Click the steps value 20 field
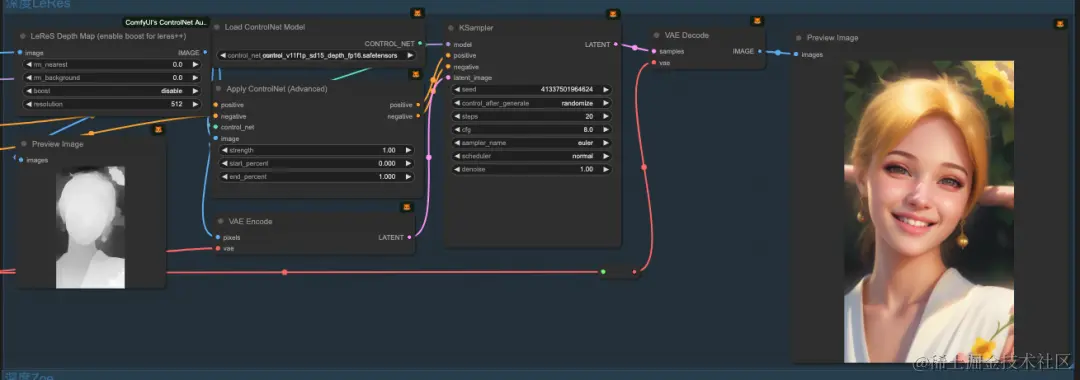 coord(532,116)
